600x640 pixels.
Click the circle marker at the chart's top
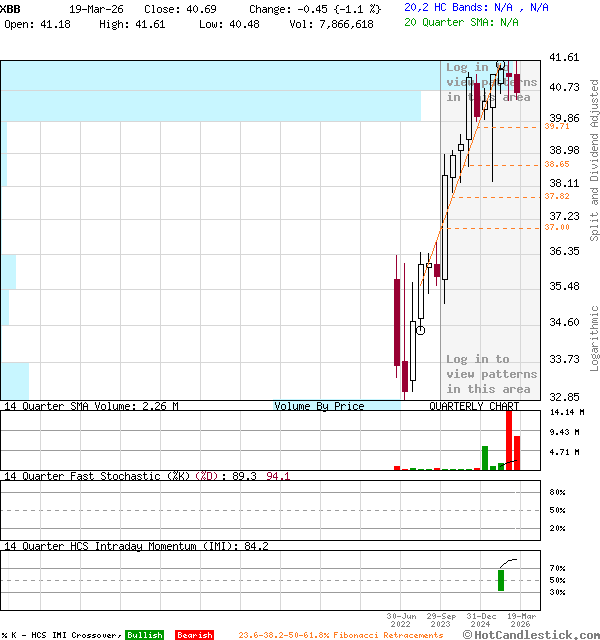pyautogui.click(x=501, y=64)
